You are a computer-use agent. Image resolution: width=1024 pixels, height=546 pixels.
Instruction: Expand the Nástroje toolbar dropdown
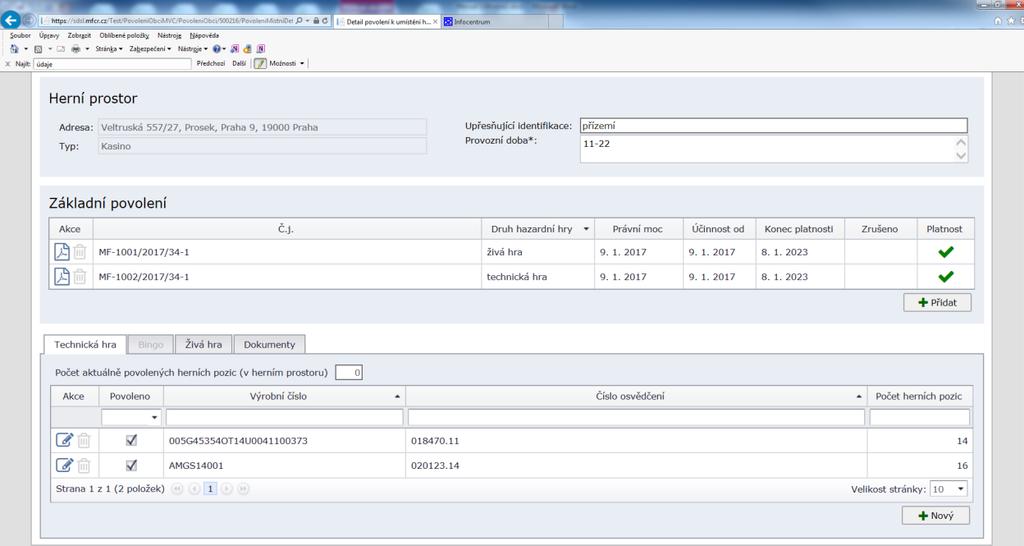(193, 49)
